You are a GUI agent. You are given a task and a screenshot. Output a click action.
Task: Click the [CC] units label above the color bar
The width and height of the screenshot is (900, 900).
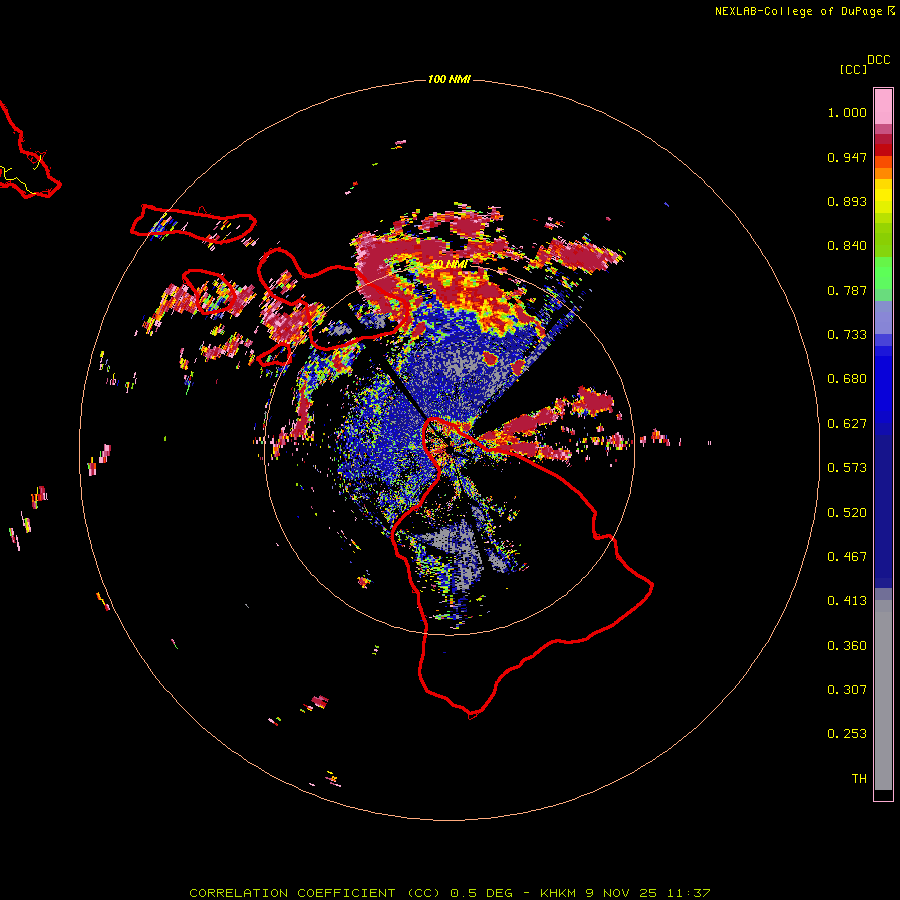click(853, 69)
